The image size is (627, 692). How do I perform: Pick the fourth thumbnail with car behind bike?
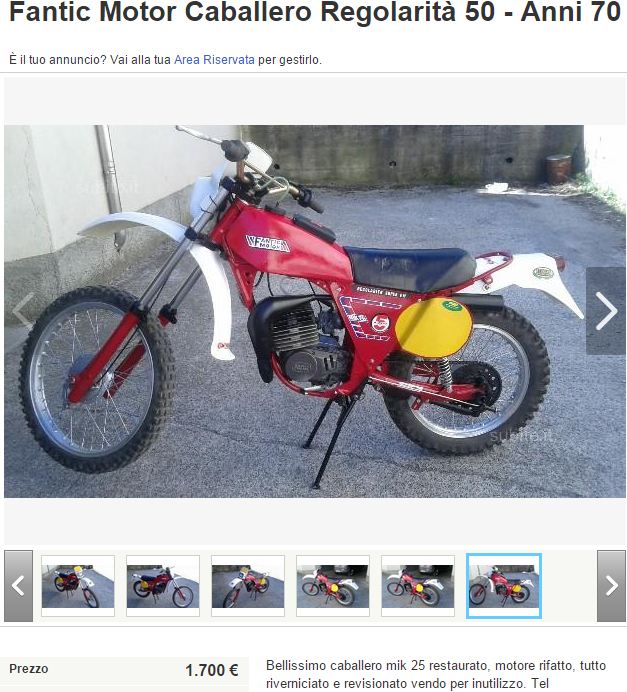[333, 586]
